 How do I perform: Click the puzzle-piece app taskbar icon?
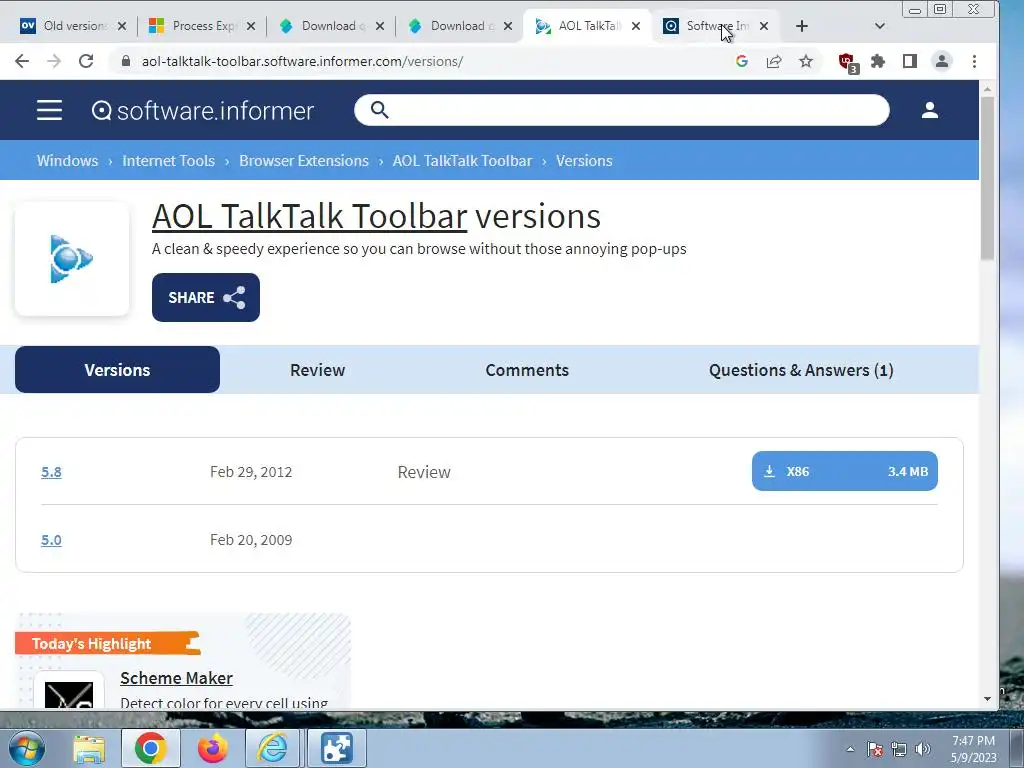click(x=336, y=748)
